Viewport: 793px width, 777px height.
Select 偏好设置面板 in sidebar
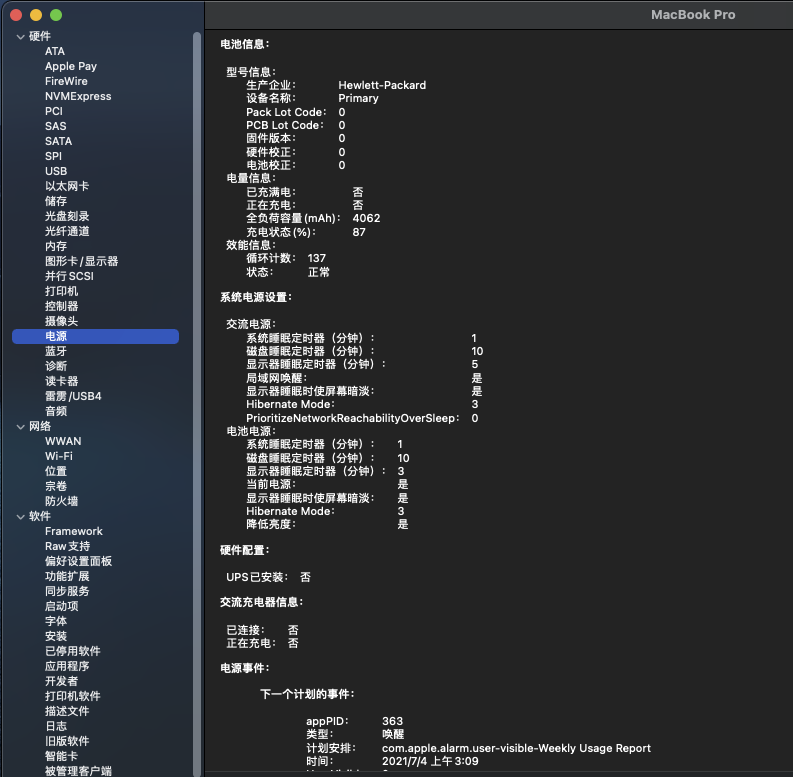coord(78,562)
